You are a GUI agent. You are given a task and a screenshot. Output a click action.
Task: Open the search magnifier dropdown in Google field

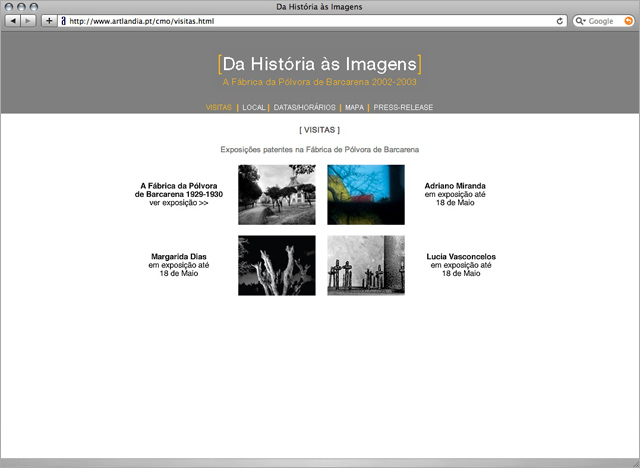(x=580, y=21)
